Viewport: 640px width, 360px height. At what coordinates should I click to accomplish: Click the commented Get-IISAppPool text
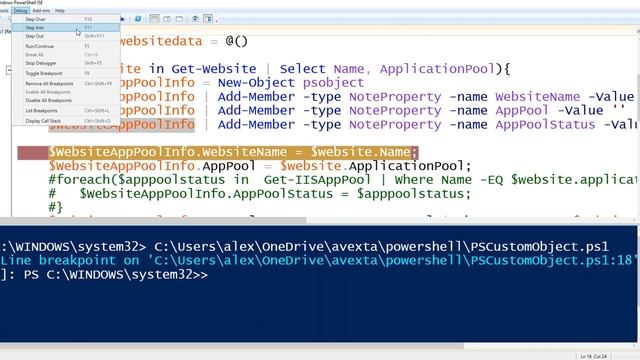coord(318,180)
